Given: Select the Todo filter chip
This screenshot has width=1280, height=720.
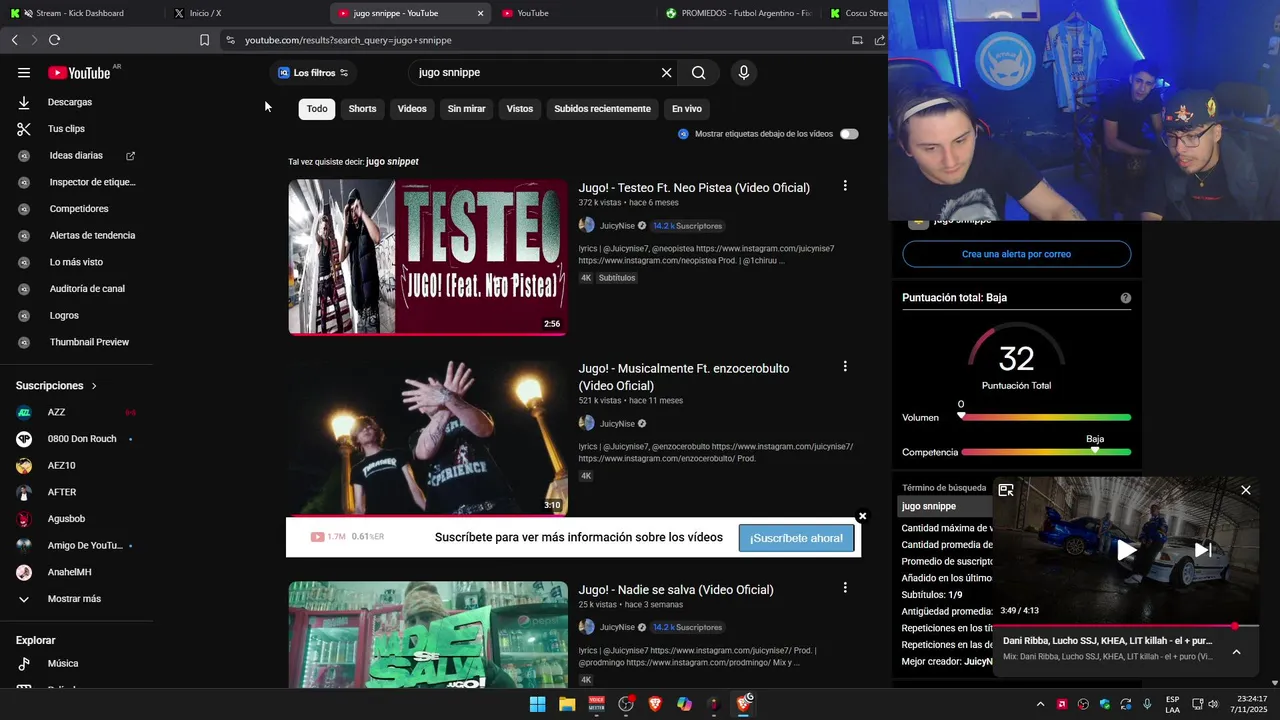Looking at the screenshot, I should 317,109.
